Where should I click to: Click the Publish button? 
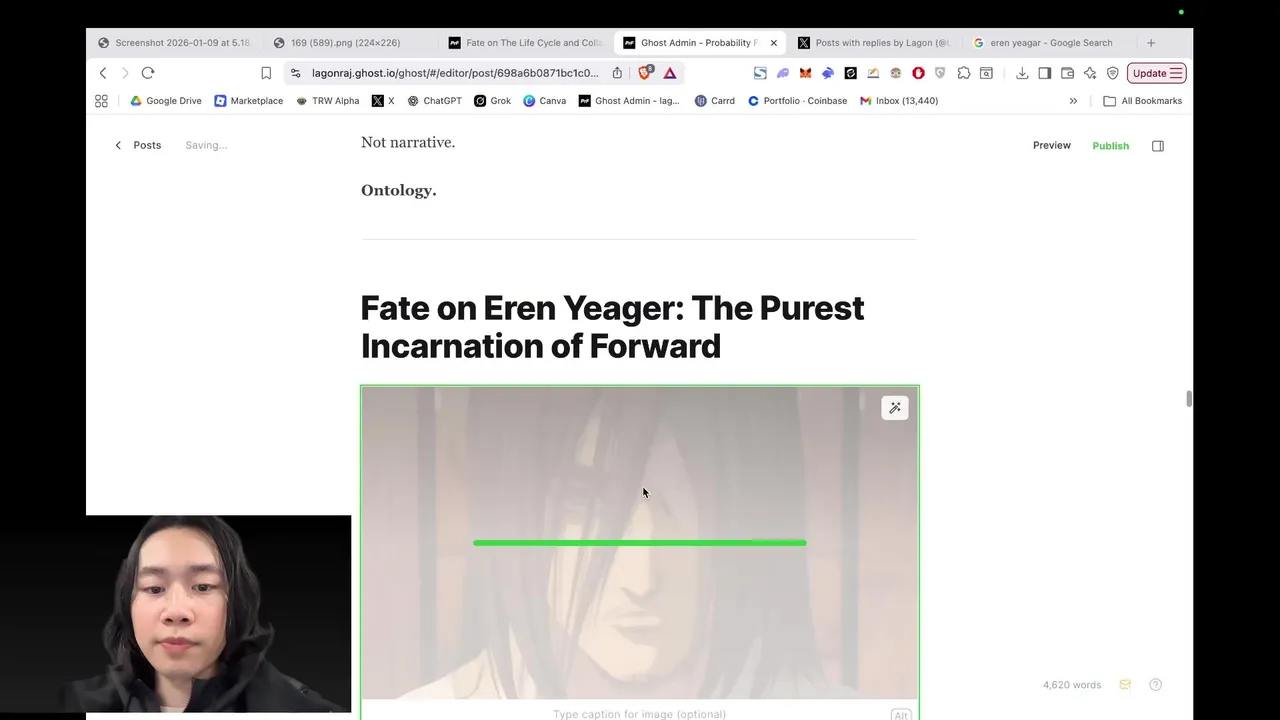pos(1110,146)
